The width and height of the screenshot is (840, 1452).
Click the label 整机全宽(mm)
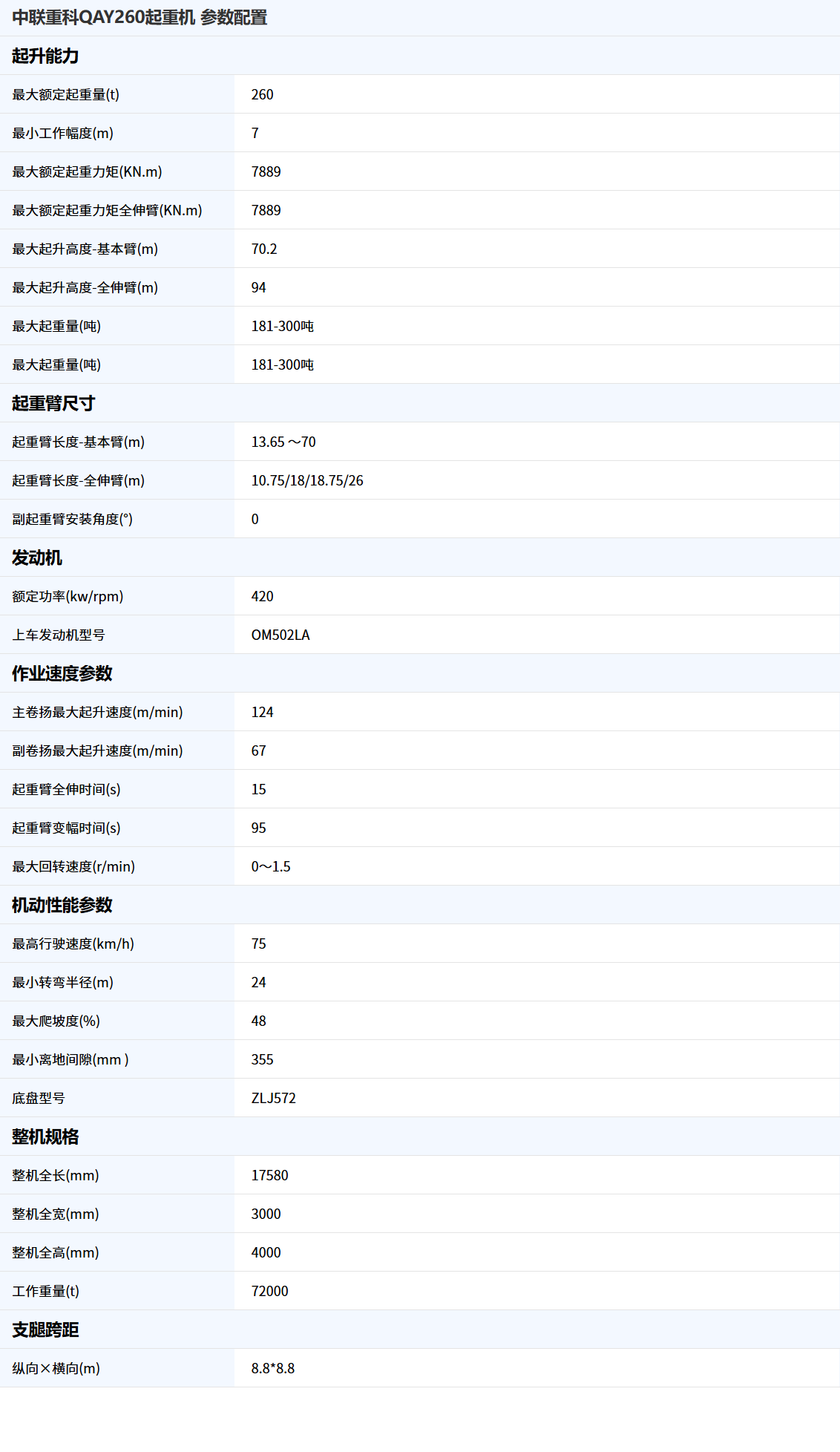[56, 1214]
